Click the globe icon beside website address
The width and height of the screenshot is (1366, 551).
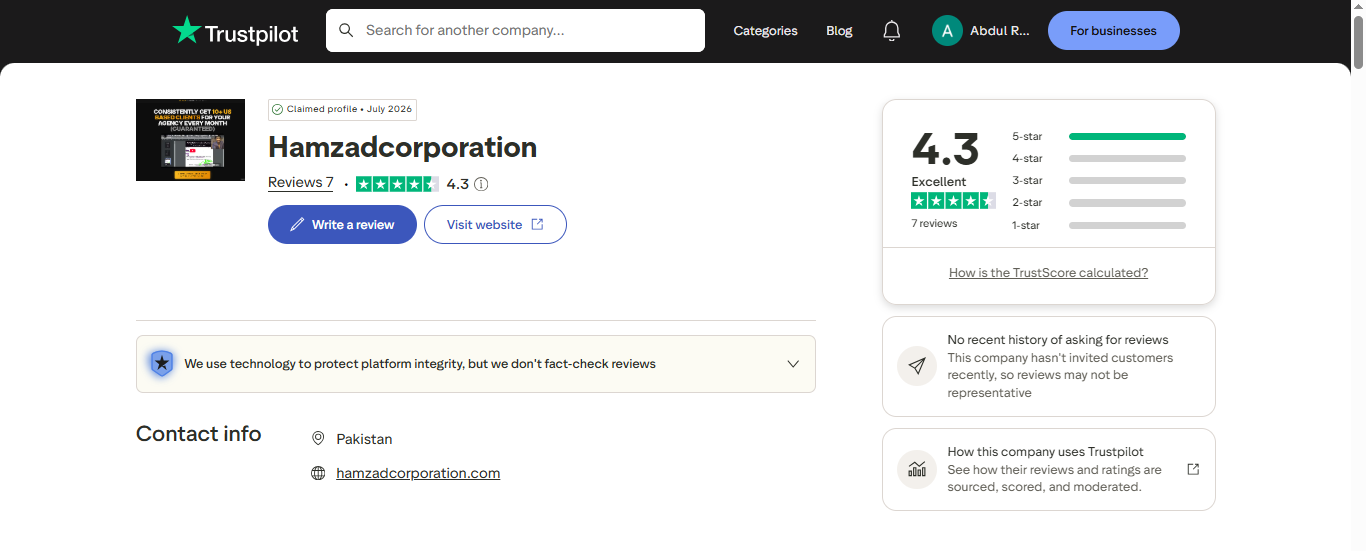318,473
